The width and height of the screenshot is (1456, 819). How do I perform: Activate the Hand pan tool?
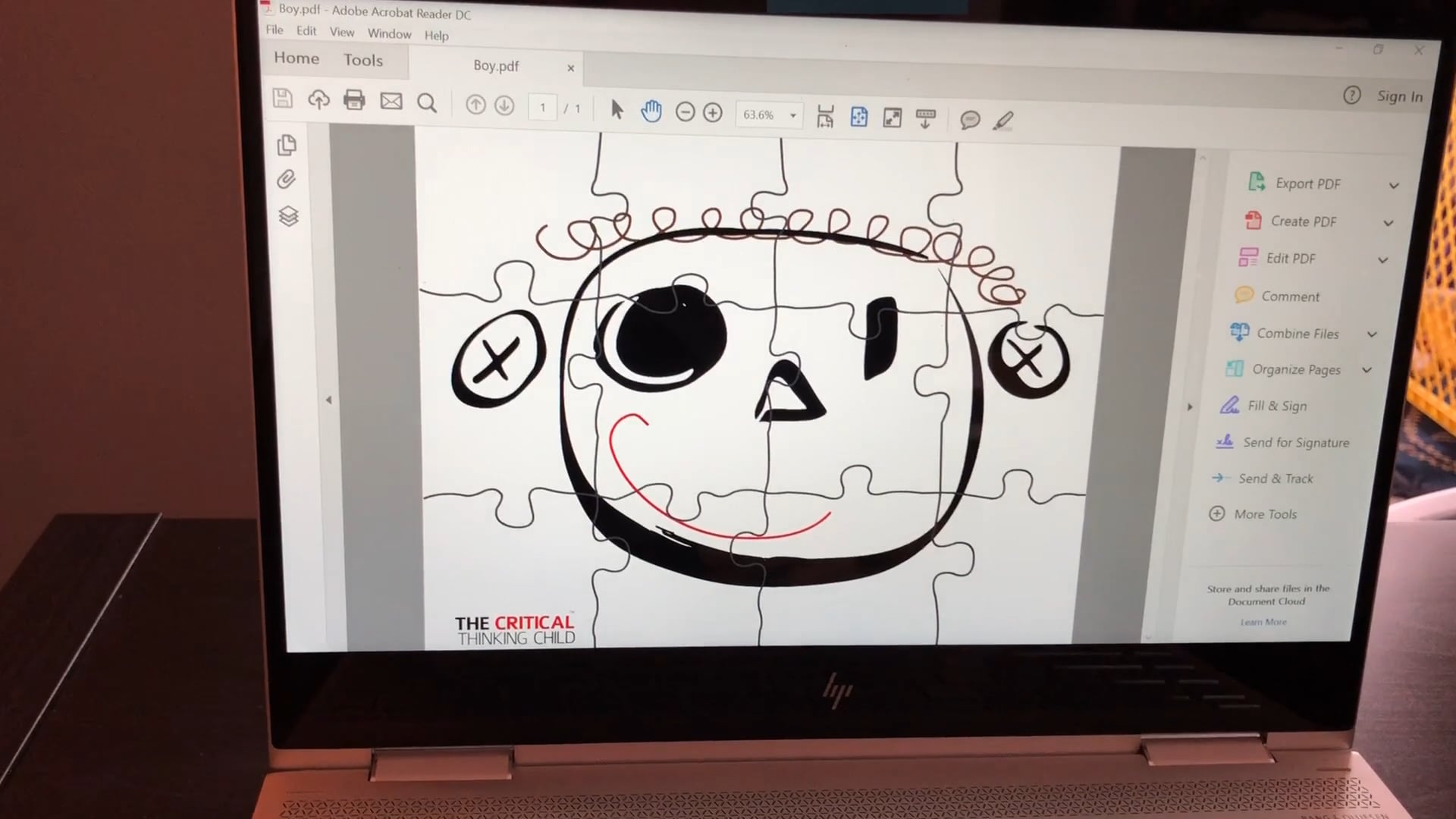coord(651,111)
